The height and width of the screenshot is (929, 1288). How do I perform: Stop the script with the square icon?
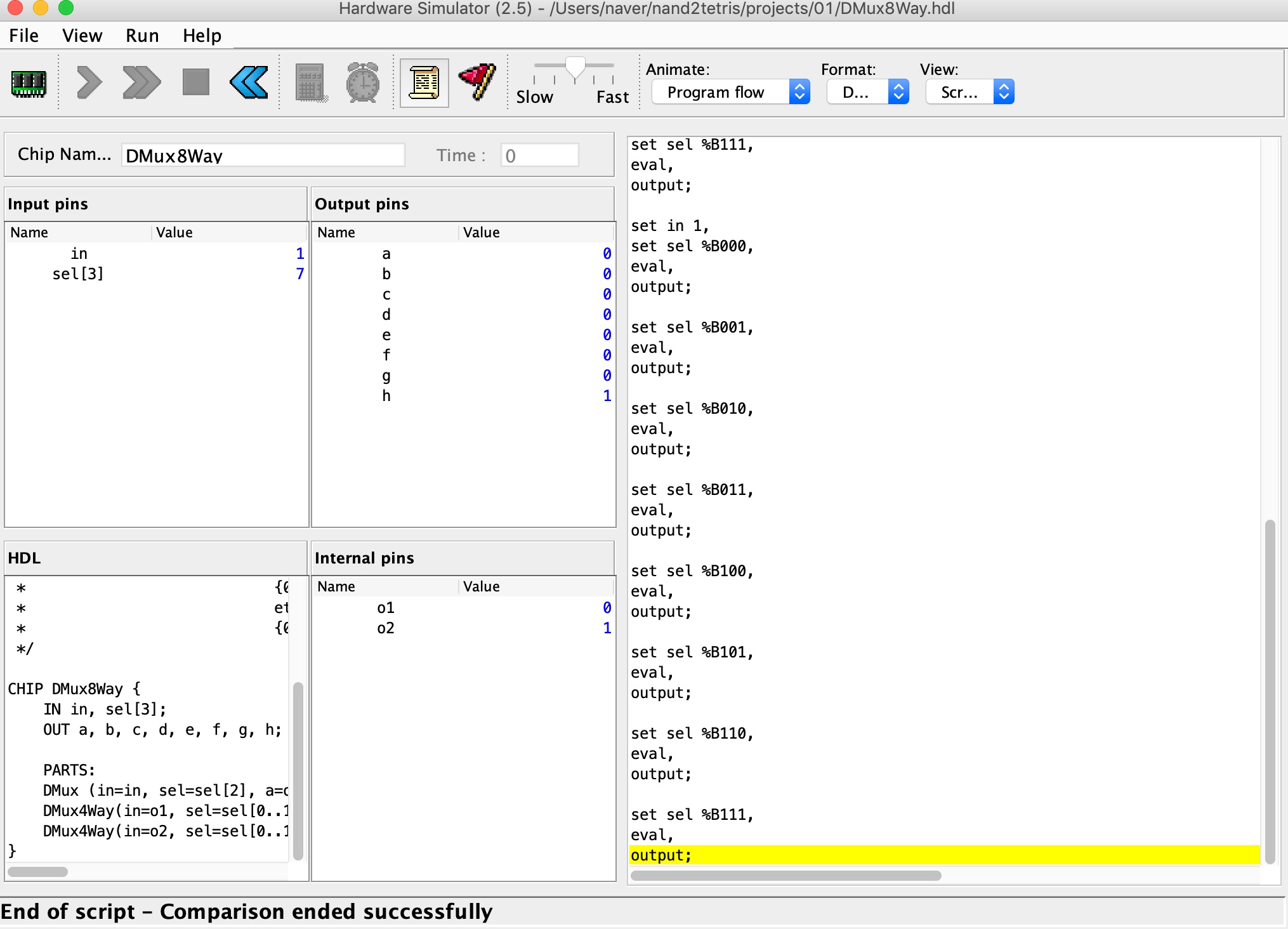[195, 82]
